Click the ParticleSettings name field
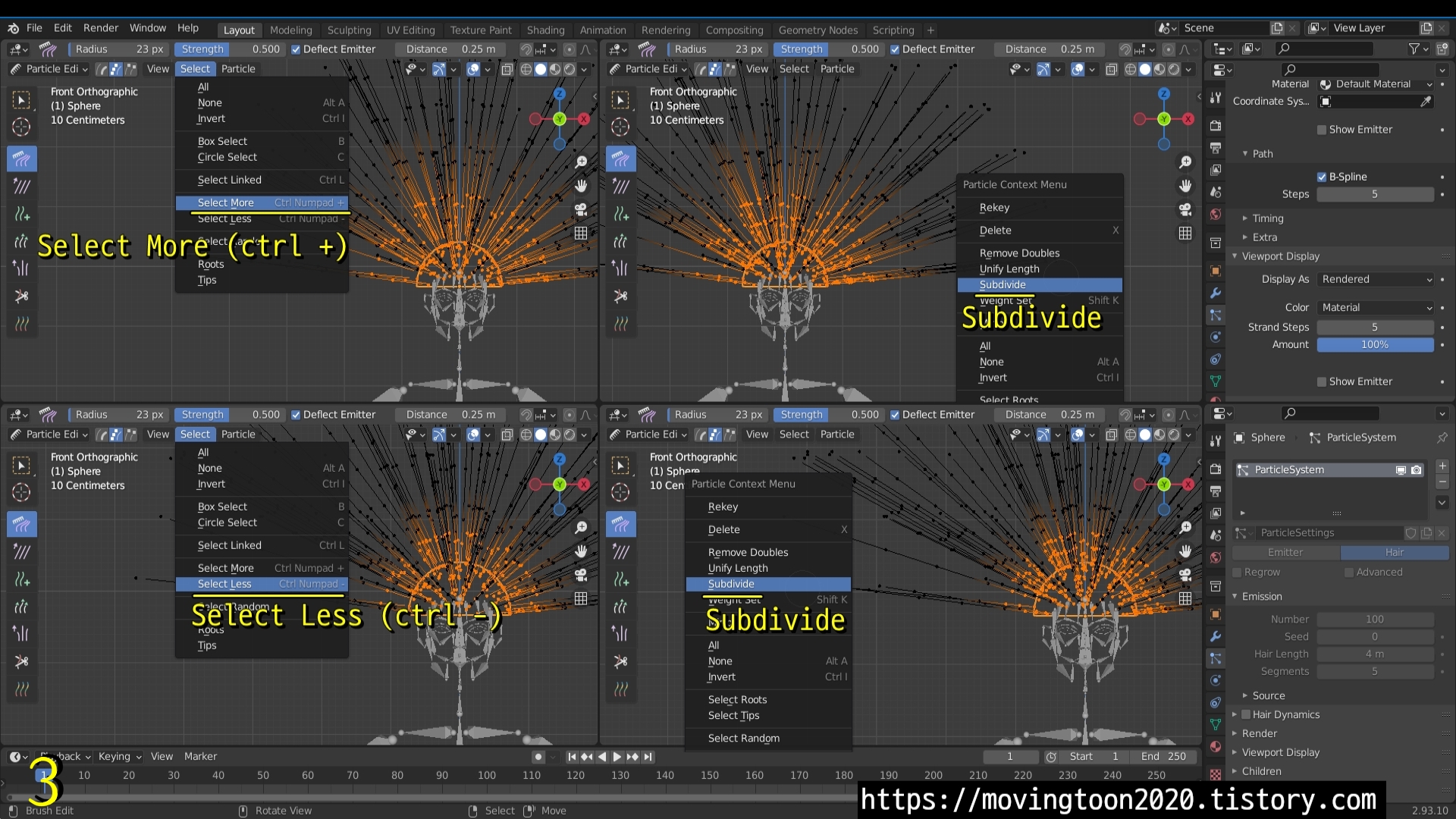The height and width of the screenshot is (819, 1456). (1329, 533)
